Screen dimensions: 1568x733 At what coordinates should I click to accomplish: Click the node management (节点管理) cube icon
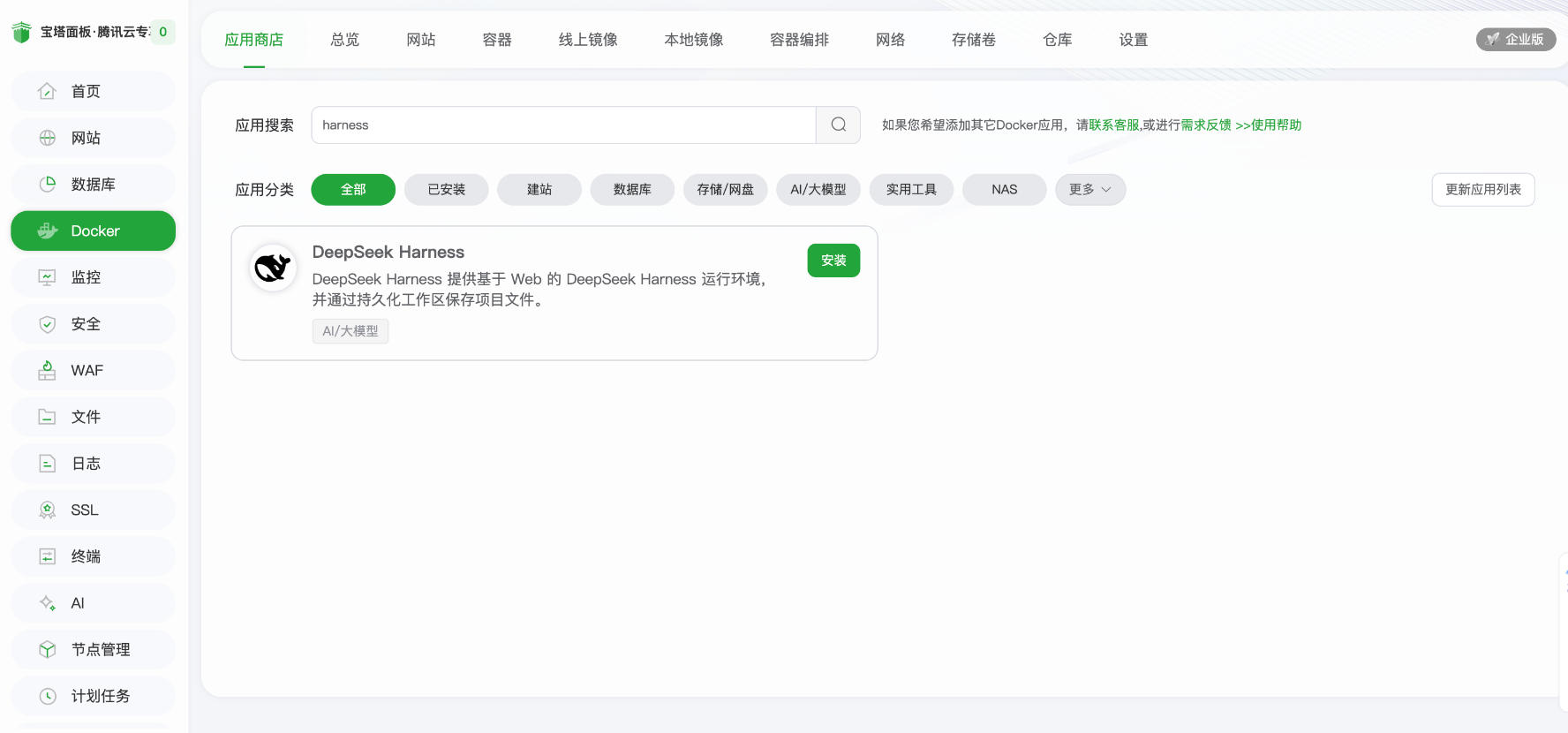[x=48, y=649]
